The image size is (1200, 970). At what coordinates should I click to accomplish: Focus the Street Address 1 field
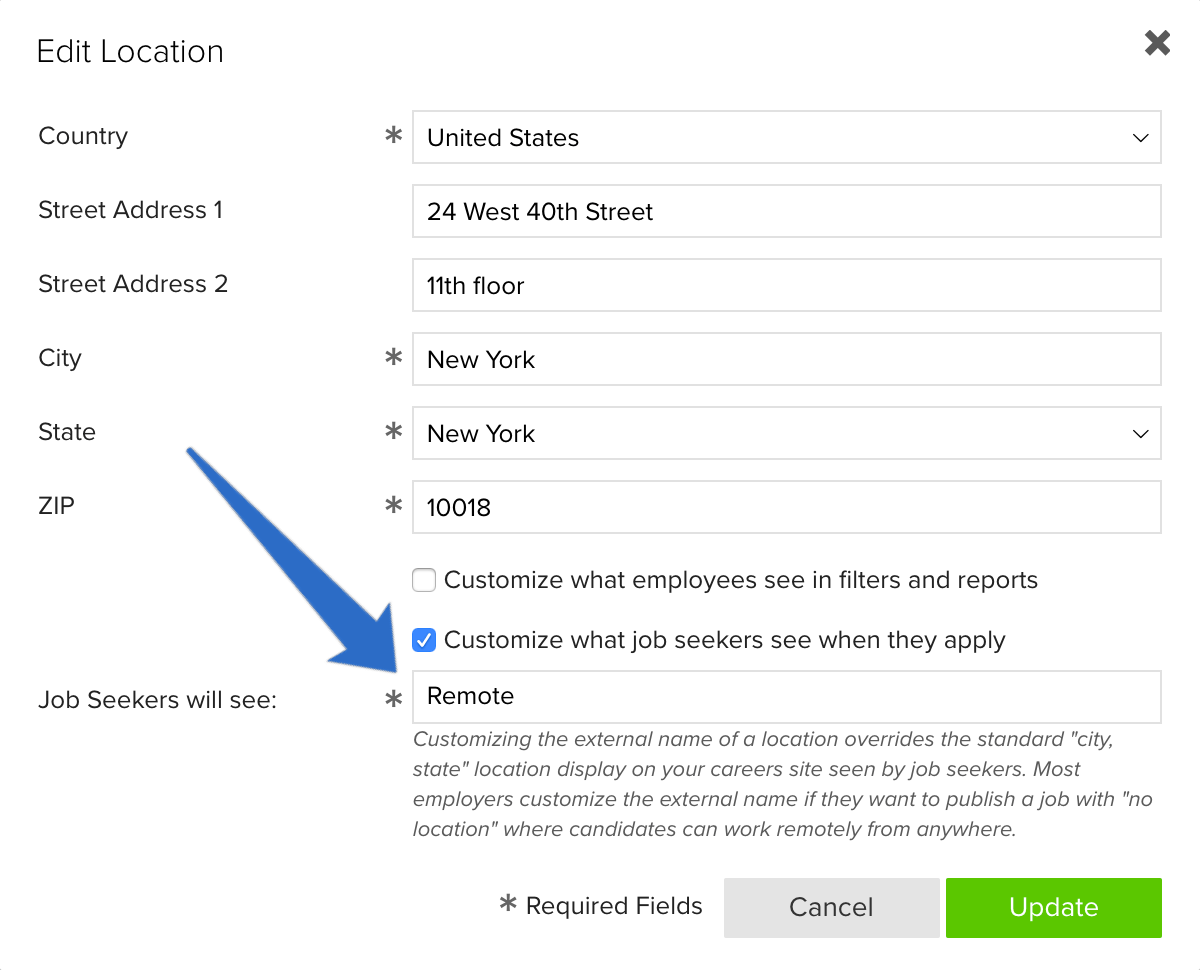coord(786,211)
